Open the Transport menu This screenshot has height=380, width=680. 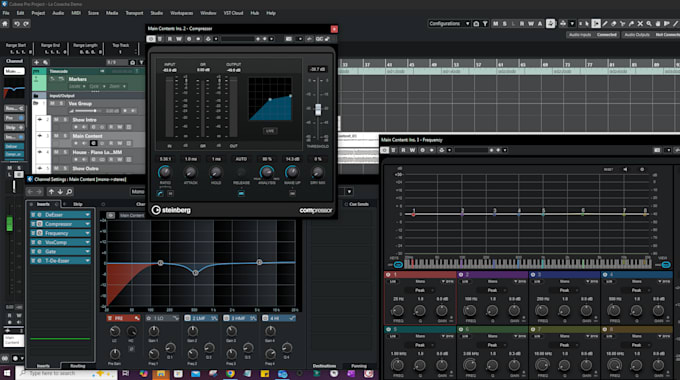click(x=134, y=13)
